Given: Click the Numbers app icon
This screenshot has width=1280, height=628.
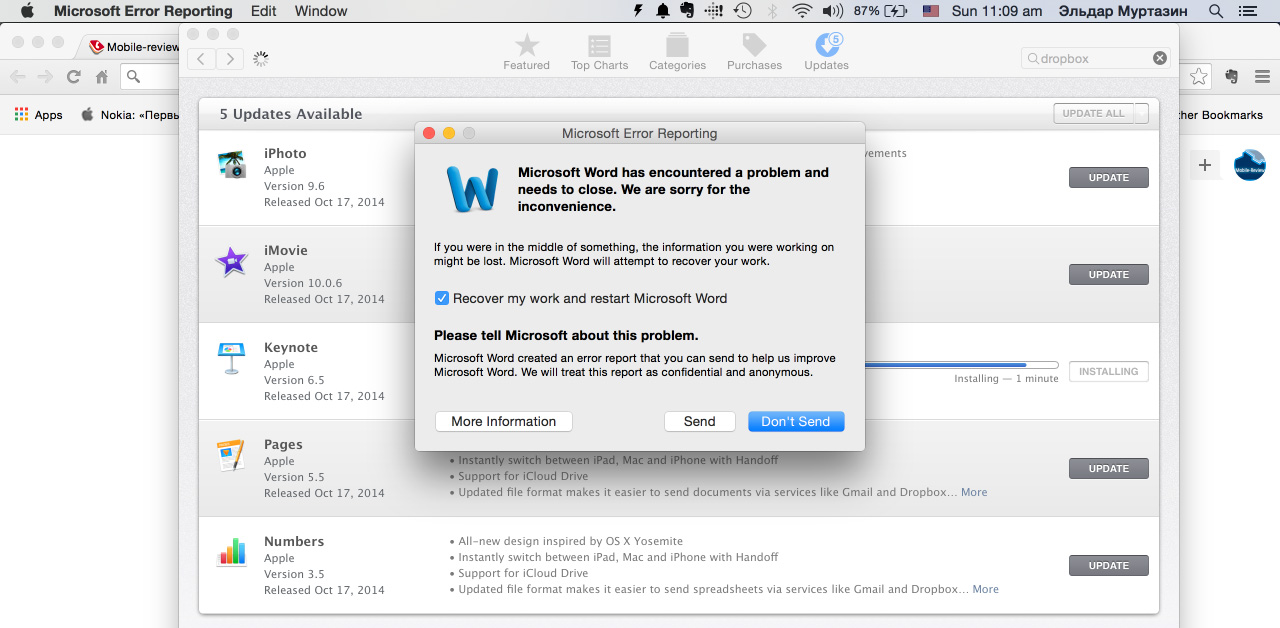Looking at the screenshot, I should click(232, 552).
